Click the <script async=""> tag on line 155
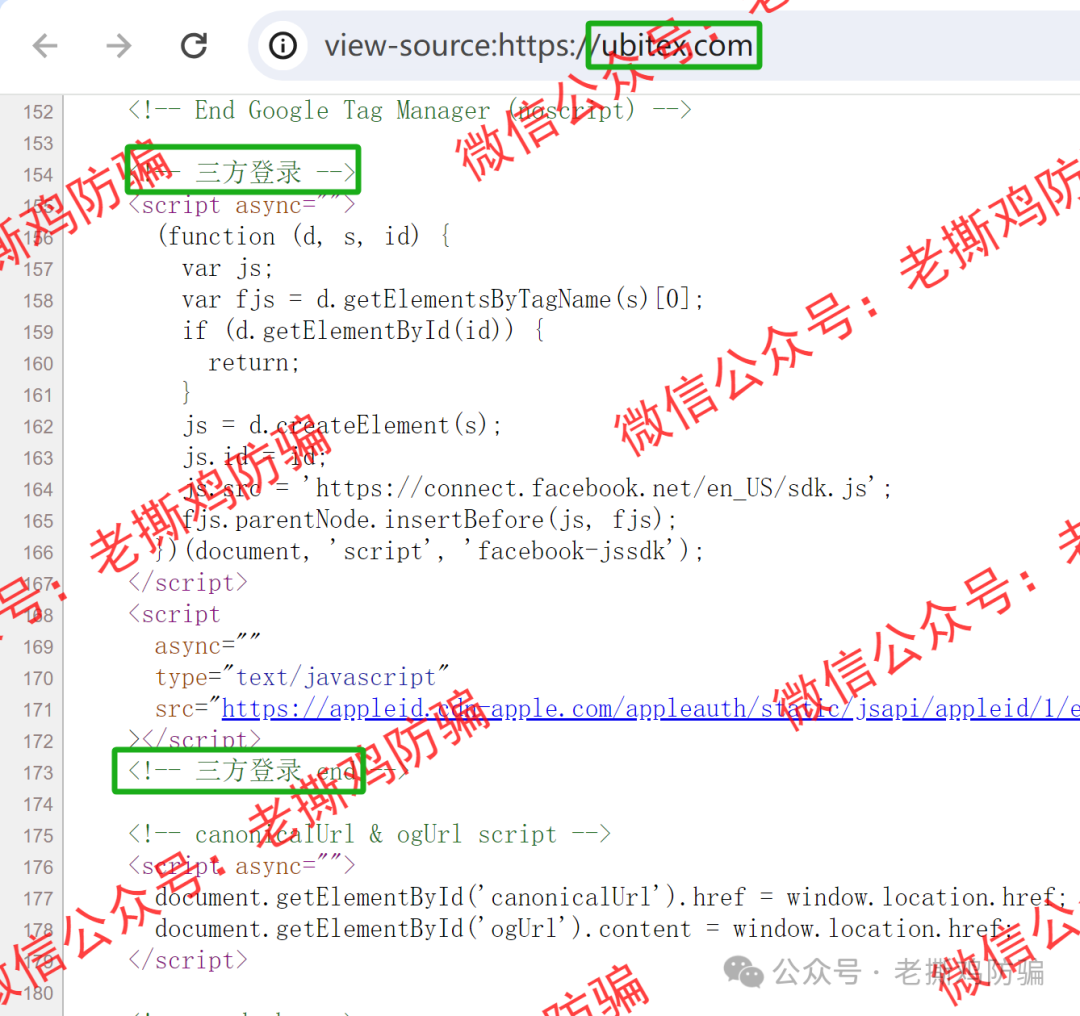1080x1016 pixels. 242,205
